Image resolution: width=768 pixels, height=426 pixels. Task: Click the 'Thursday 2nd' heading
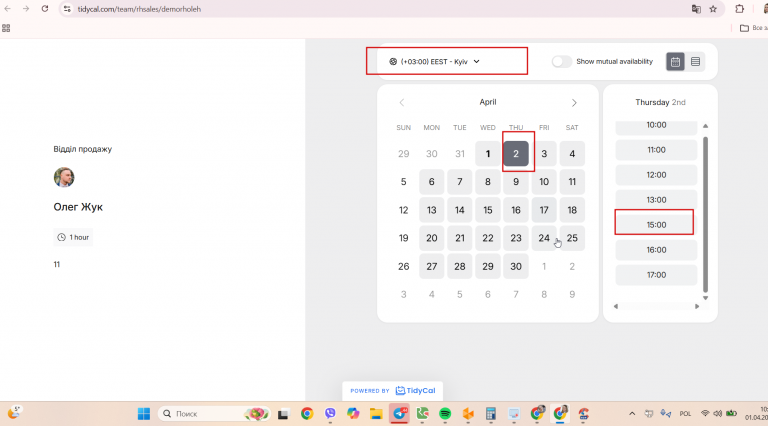coord(660,102)
